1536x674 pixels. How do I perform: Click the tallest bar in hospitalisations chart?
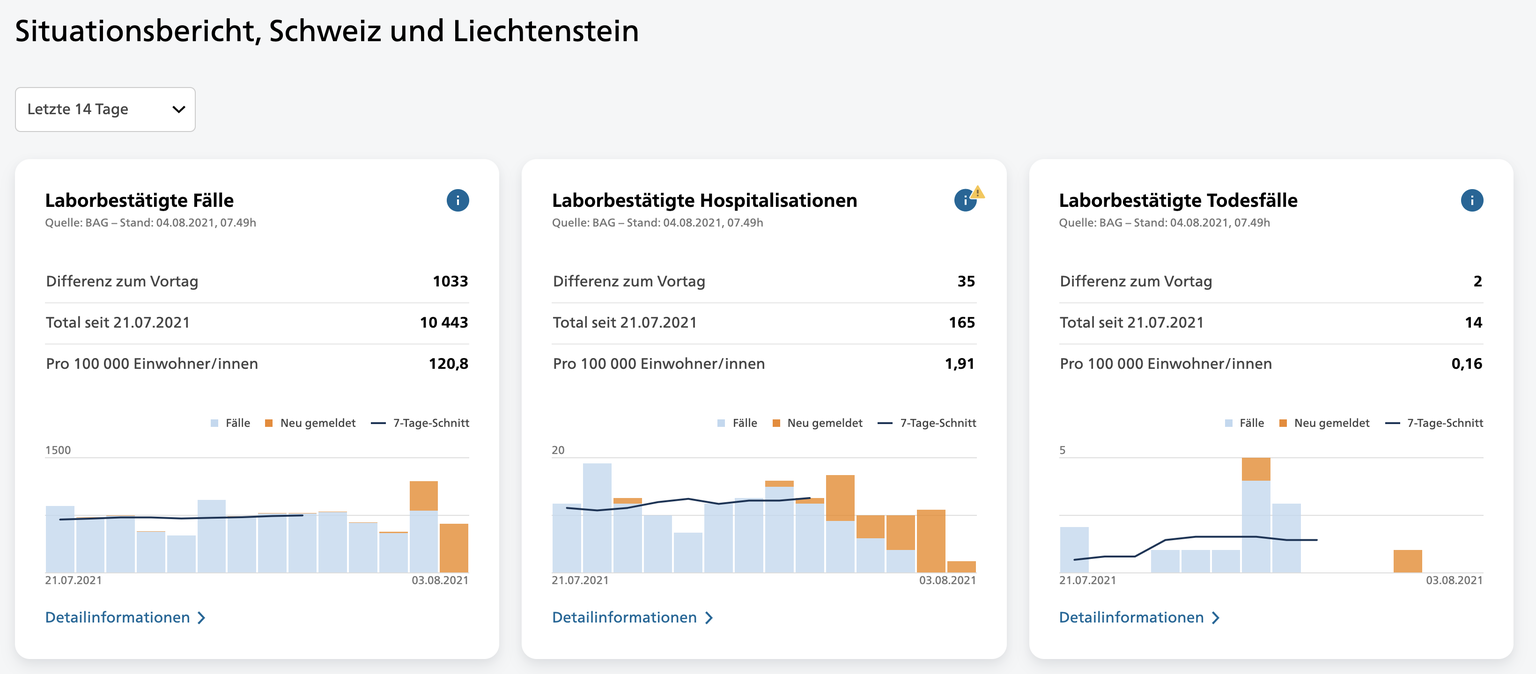[597, 518]
